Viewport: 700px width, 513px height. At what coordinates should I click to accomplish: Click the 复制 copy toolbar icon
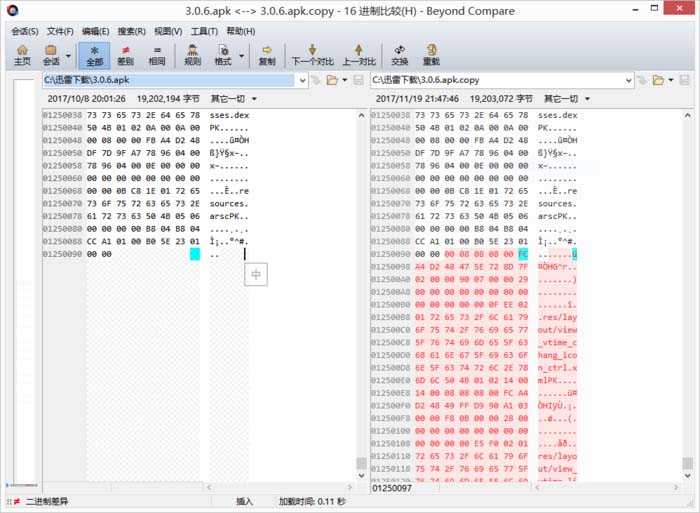pos(267,55)
